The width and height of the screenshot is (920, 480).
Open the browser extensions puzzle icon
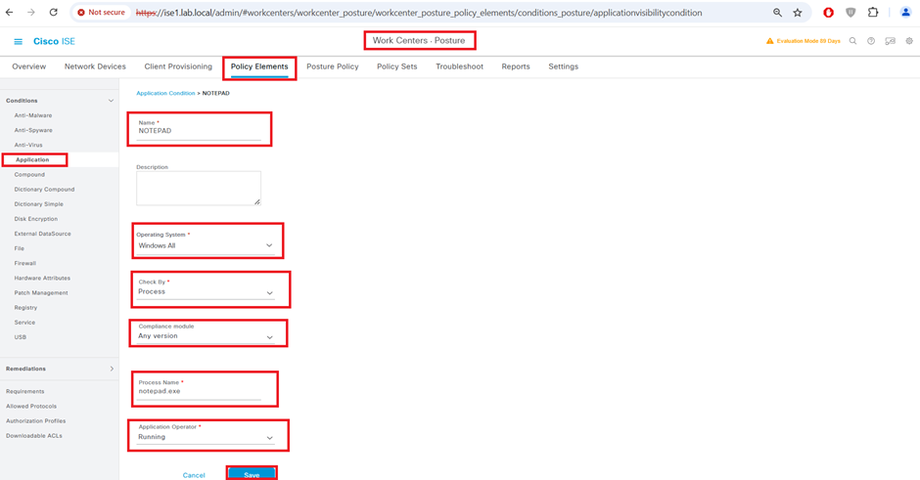(873, 12)
